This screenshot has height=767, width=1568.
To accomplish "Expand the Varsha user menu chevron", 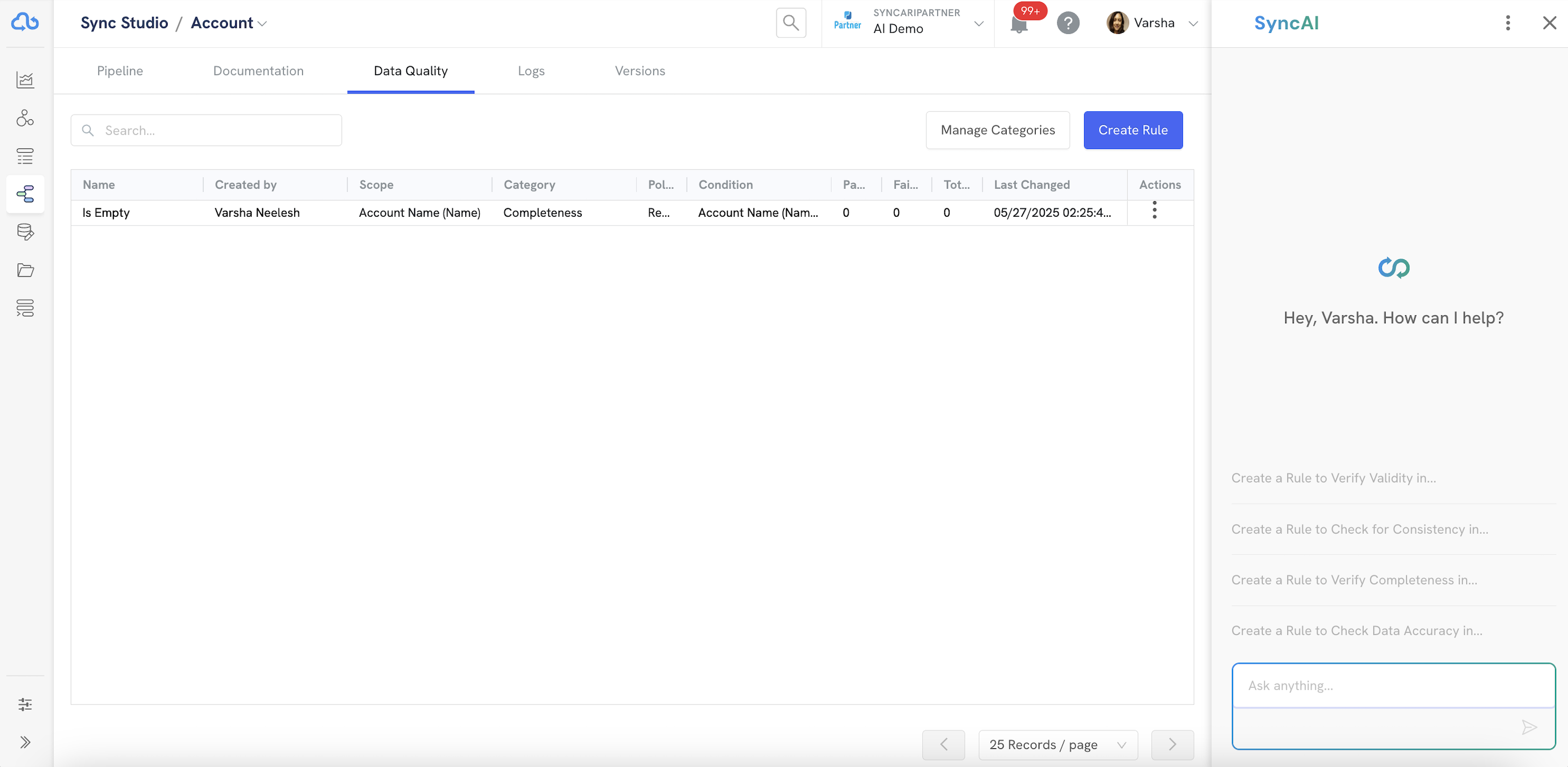I will (x=1193, y=24).
